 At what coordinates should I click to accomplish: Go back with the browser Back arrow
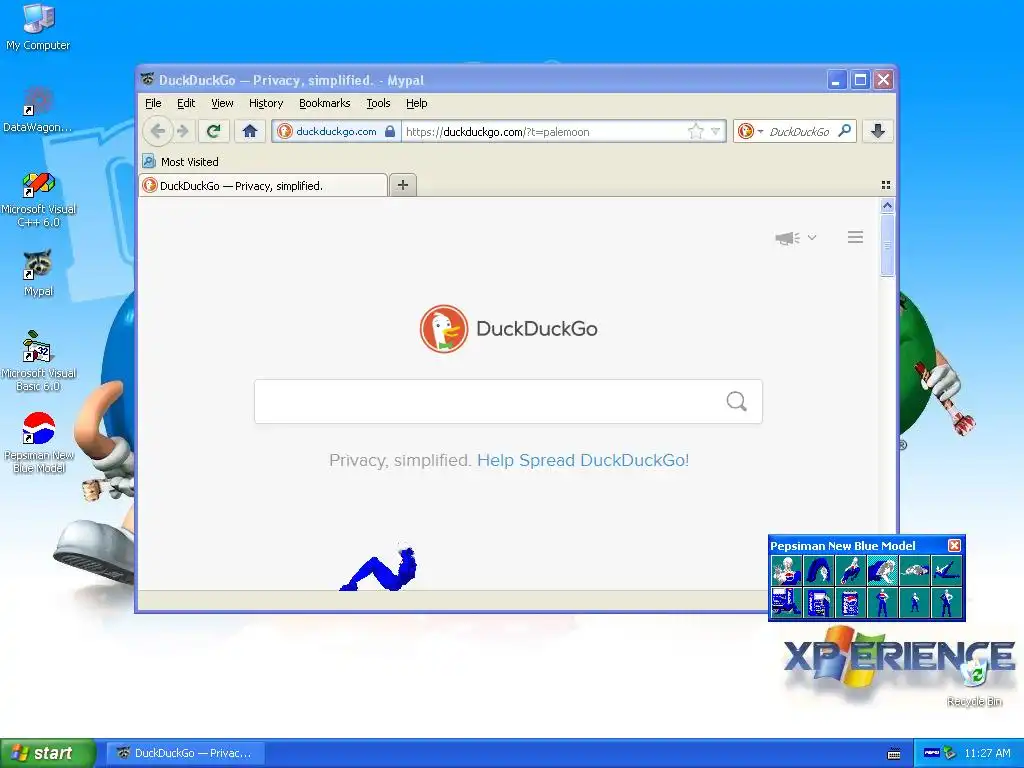point(157,131)
